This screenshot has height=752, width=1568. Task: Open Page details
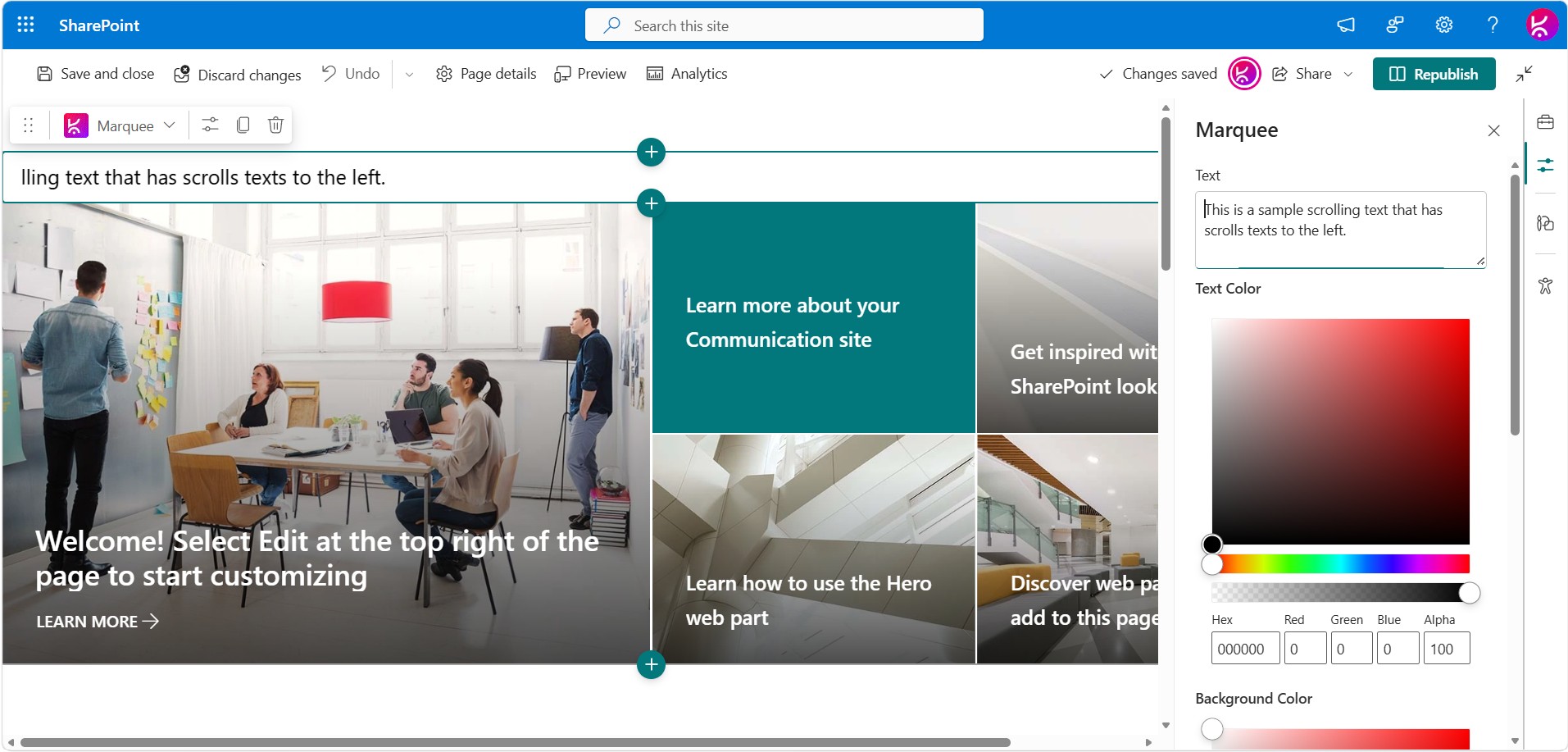(x=486, y=74)
